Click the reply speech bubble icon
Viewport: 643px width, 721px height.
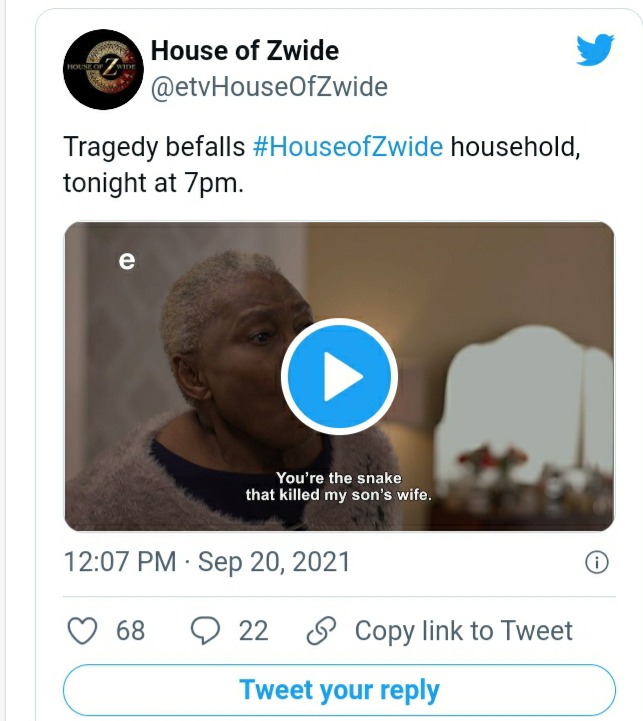pos(205,630)
